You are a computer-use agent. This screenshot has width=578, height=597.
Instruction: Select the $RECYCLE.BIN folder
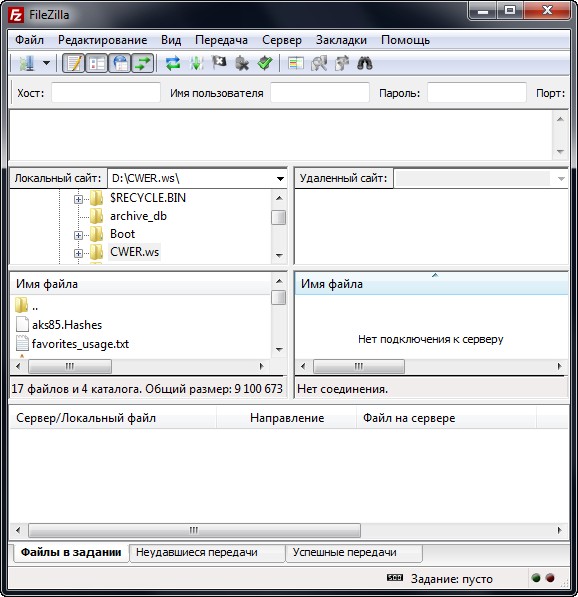click(148, 198)
